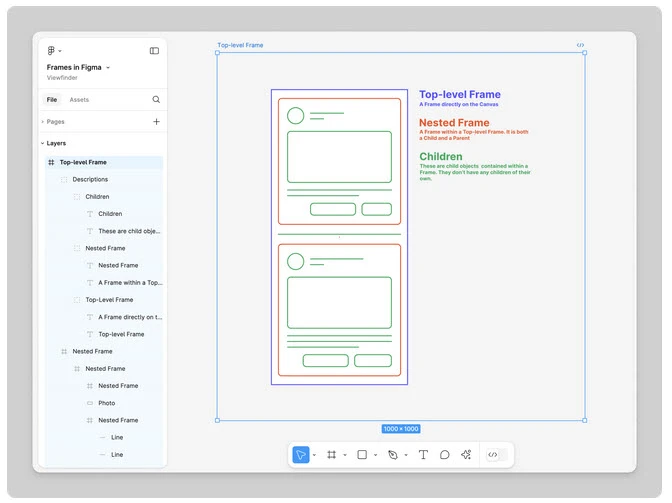Image resolution: width=672 pixels, height=503 pixels.
Task: Switch to the File tab
Action: click(x=52, y=99)
